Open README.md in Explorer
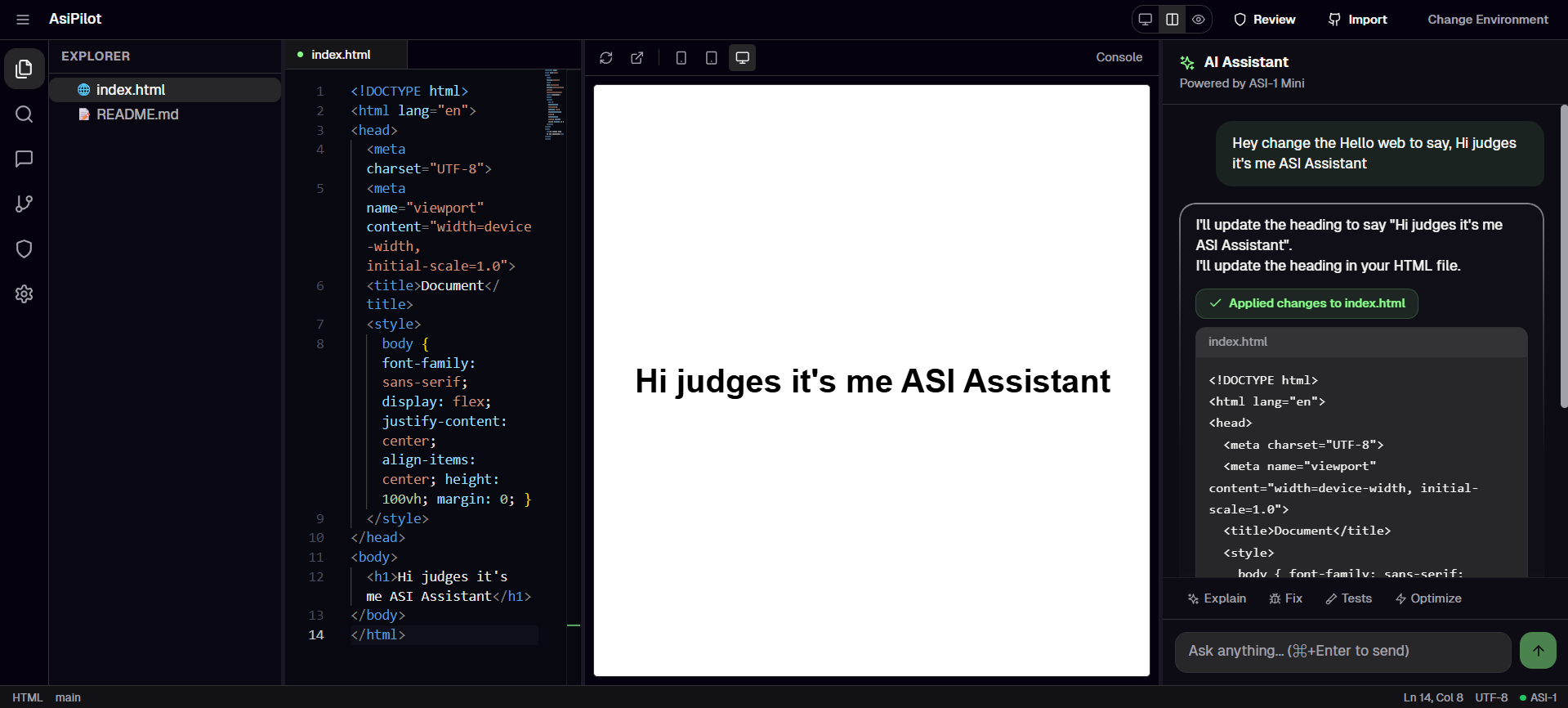The height and width of the screenshot is (708, 1568). (165, 114)
